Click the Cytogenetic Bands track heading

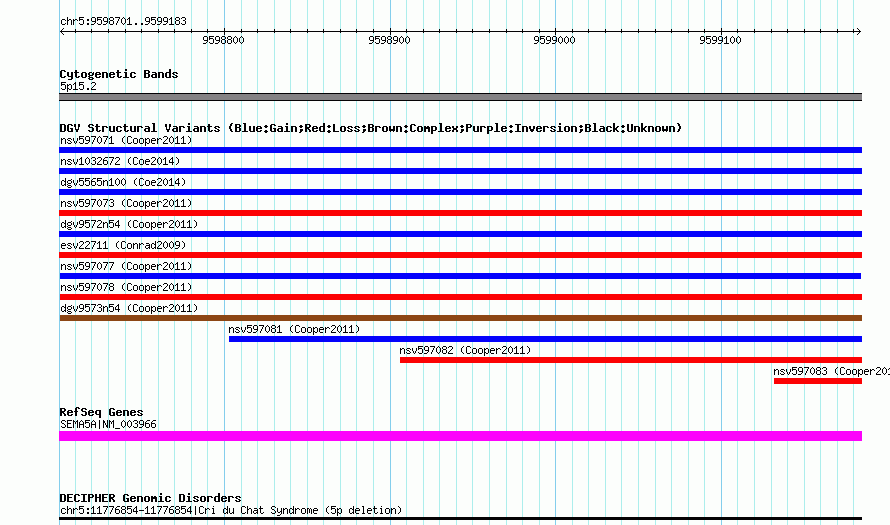click(119, 74)
